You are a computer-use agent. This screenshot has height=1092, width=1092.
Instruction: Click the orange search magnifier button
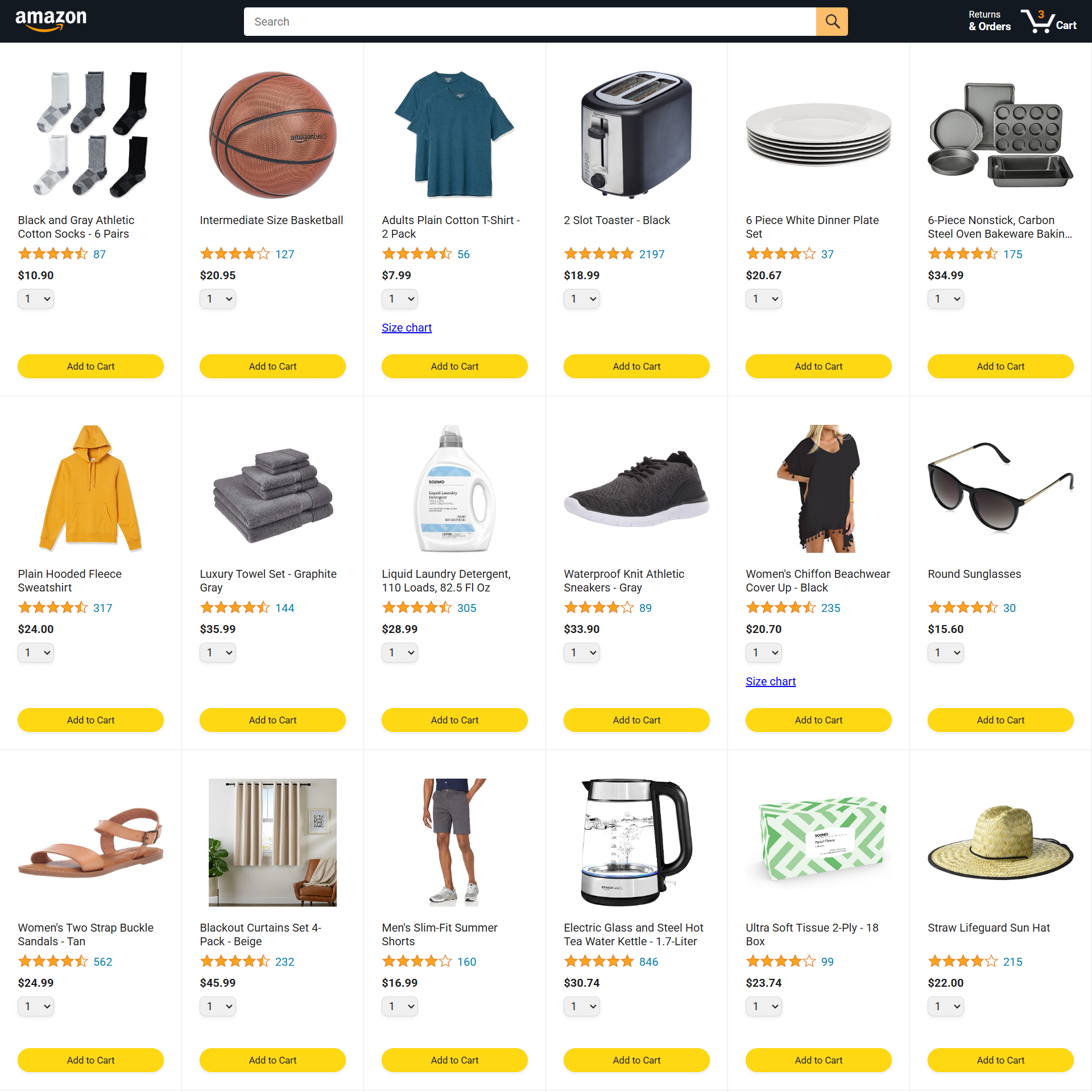point(832,22)
